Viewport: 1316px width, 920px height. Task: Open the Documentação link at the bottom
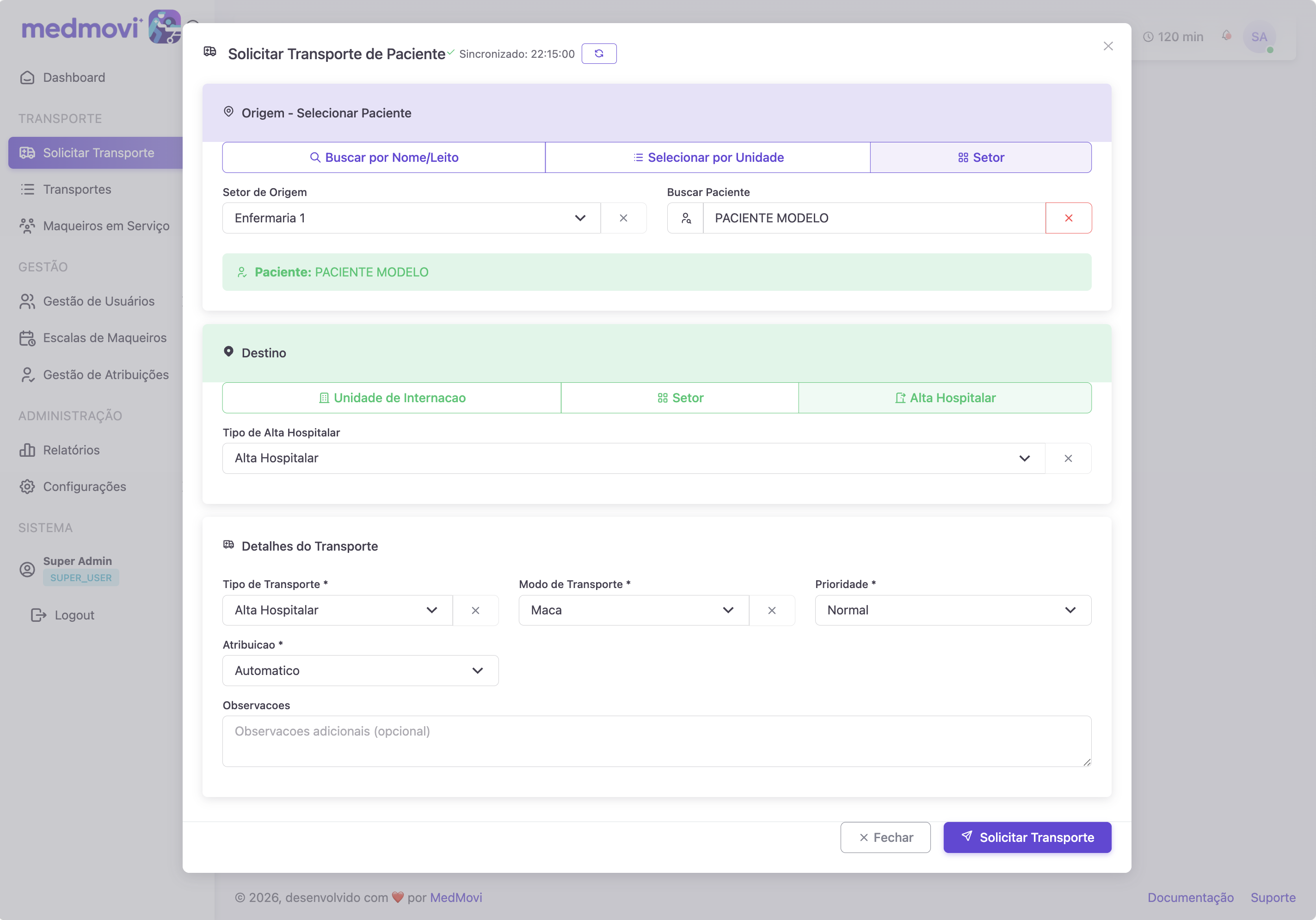click(x=1191, y=897)
